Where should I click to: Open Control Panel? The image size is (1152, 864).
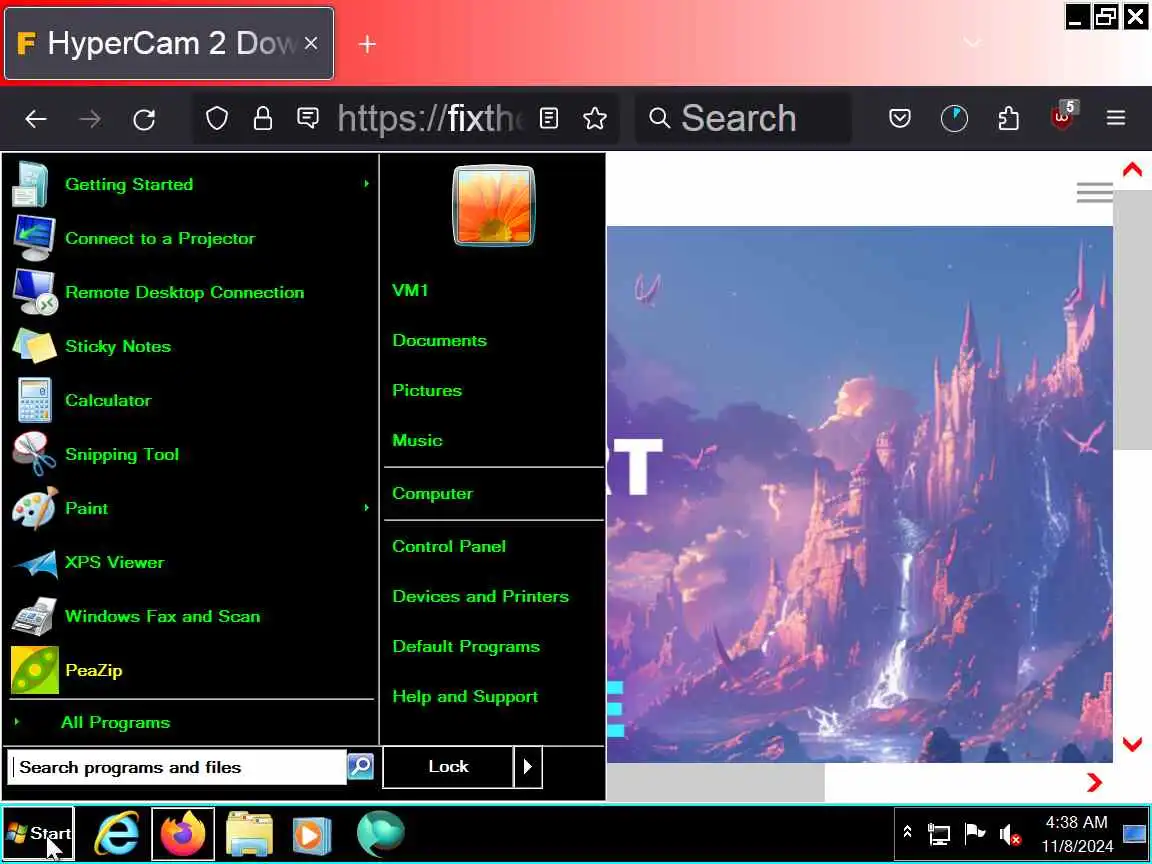(449, 546)
